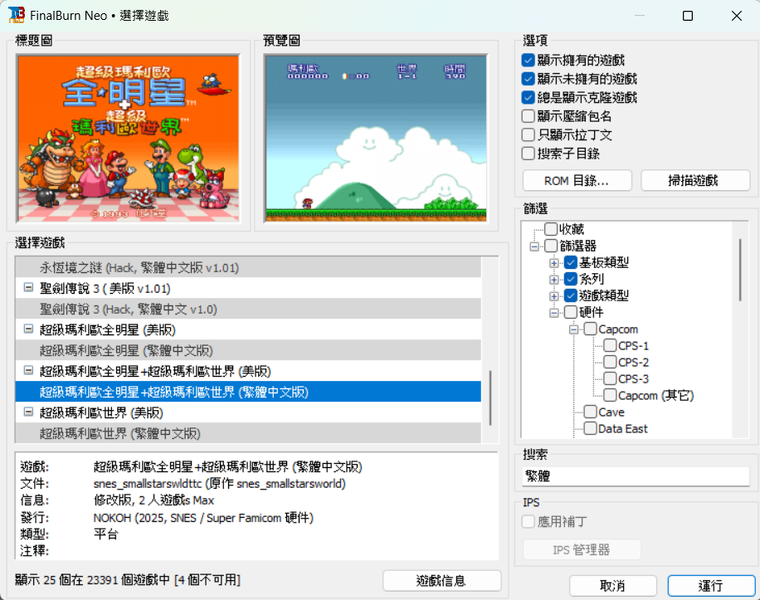Check the 硬件 filter checkbox
This screenshot has height=600, width=760.
point(570,312)
